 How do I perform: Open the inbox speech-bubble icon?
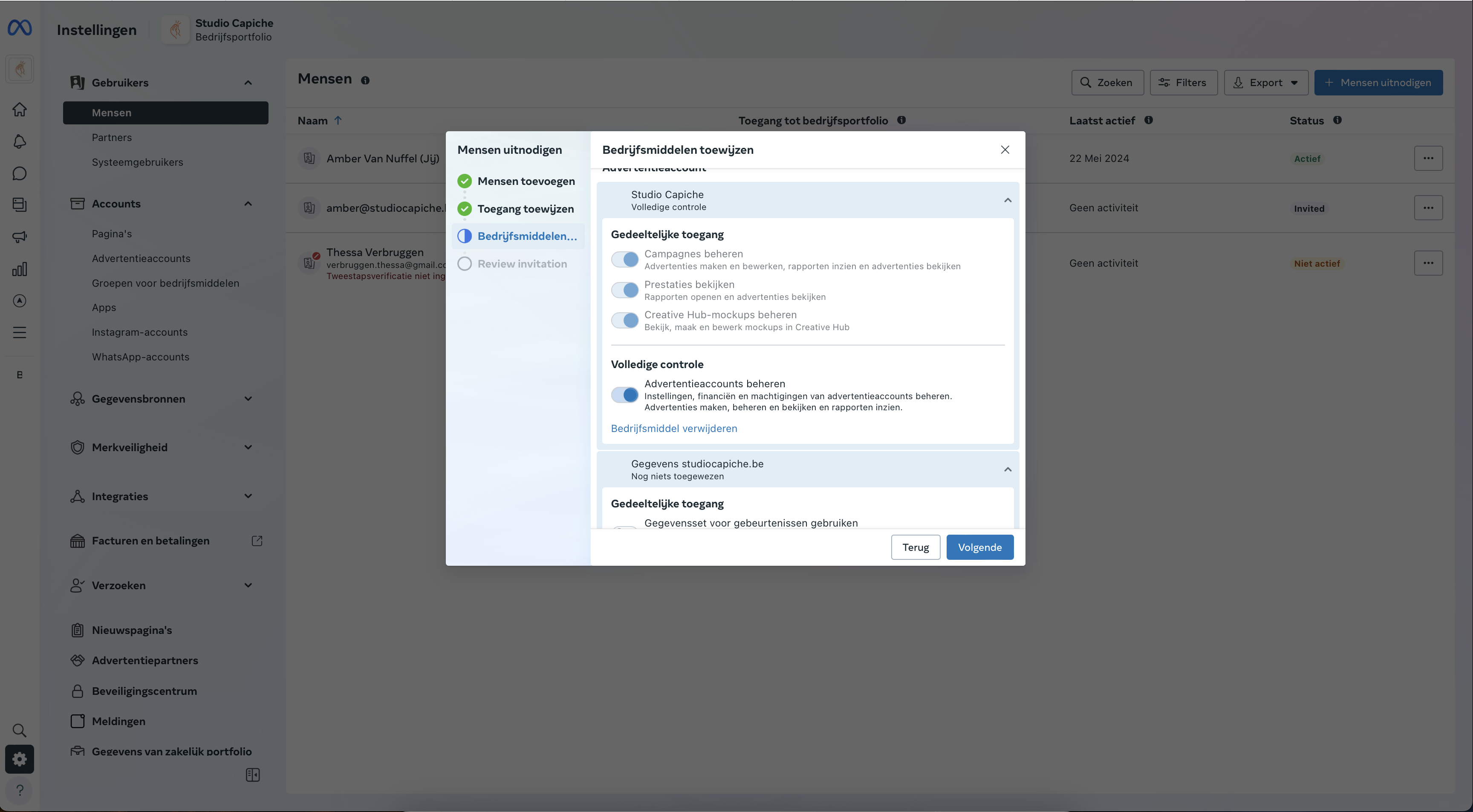pyautogui.click(x=20, y=173)
